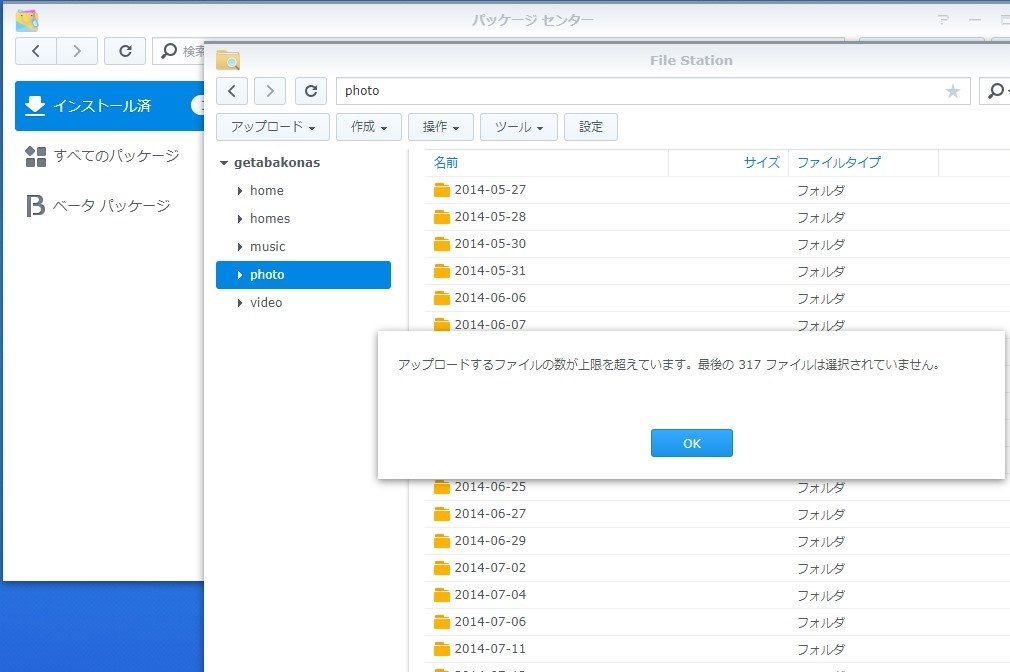Click the back arrow in File Station
Image resolution: width=1010 pixels, height=672 pixels.
pos(231,90)
